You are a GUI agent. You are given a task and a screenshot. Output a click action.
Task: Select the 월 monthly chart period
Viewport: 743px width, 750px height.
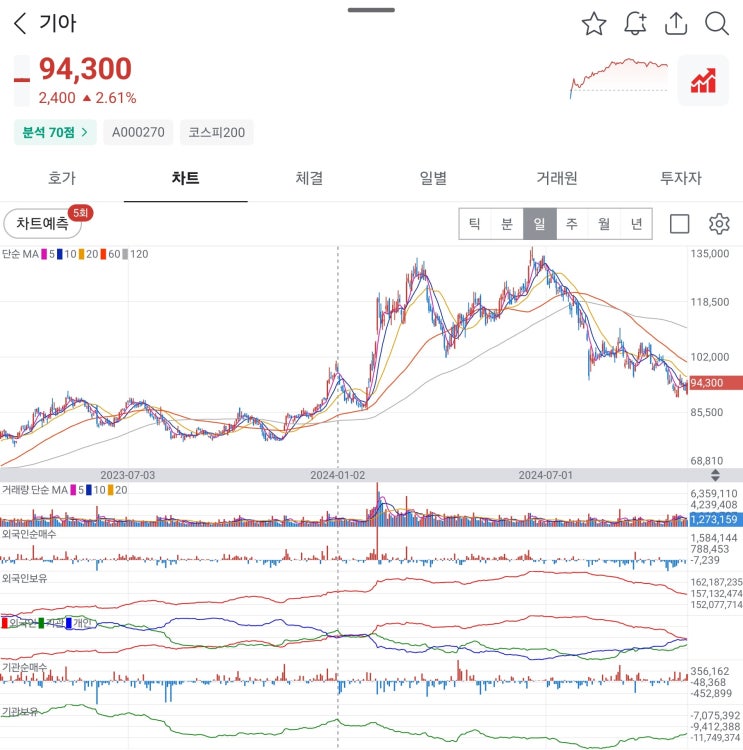coord(604,223)
